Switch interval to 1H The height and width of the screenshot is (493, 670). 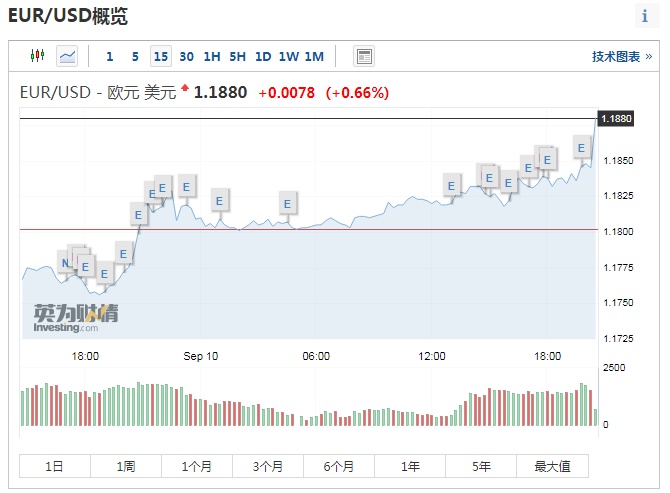[212, 57]
